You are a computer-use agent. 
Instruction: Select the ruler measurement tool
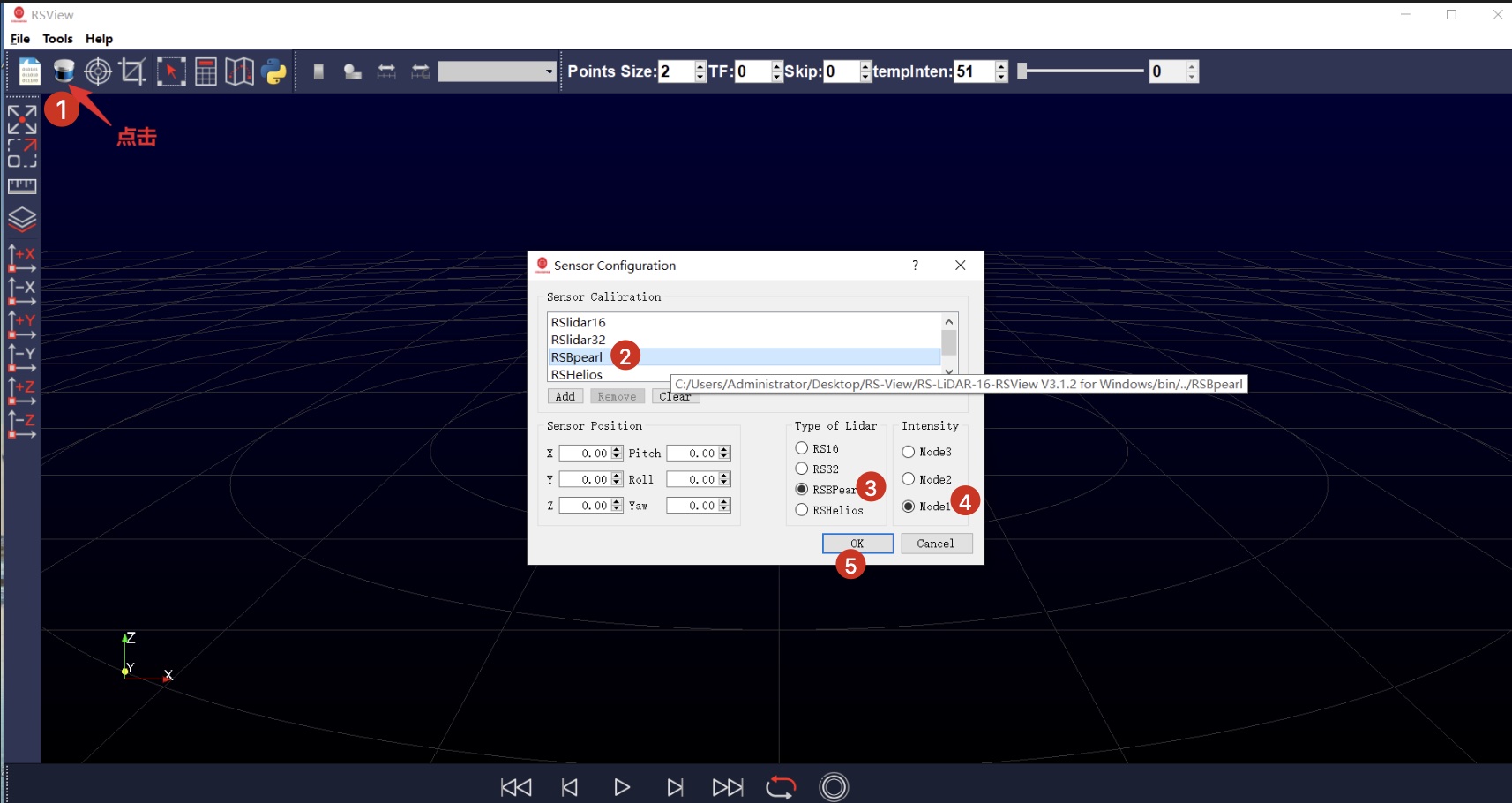pos(22,186)
